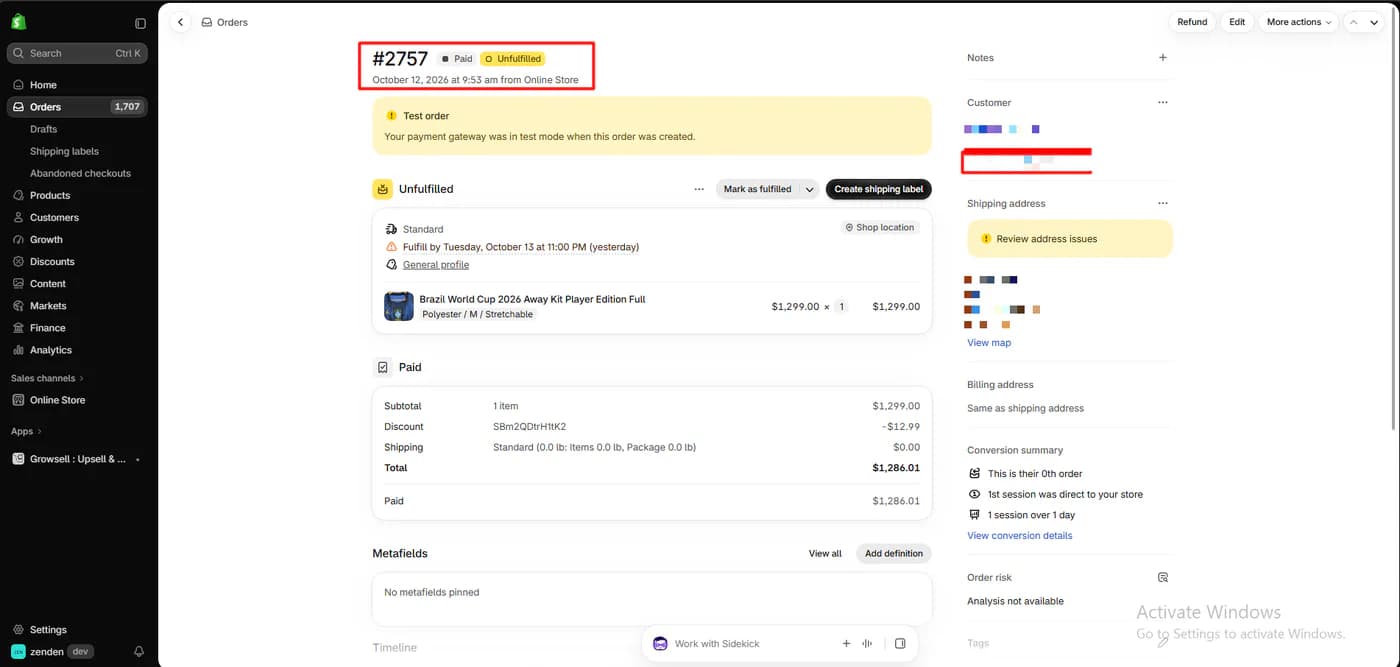Click the Shopify logo icon
Viewport: 1400px width, 667px height.
(18, 22)
